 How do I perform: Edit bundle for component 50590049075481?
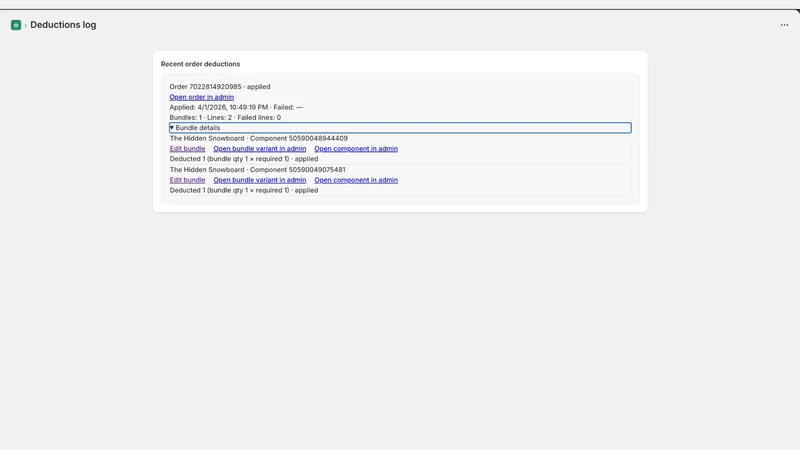[187, 180]
